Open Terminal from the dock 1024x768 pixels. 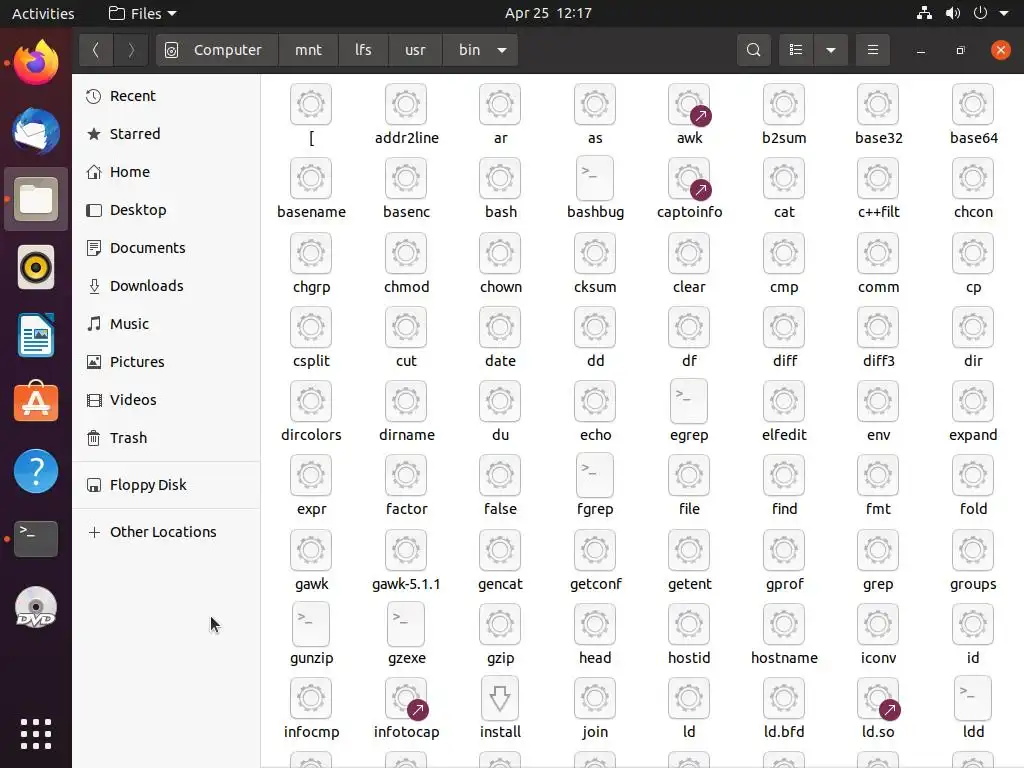(x=36, y=538)
